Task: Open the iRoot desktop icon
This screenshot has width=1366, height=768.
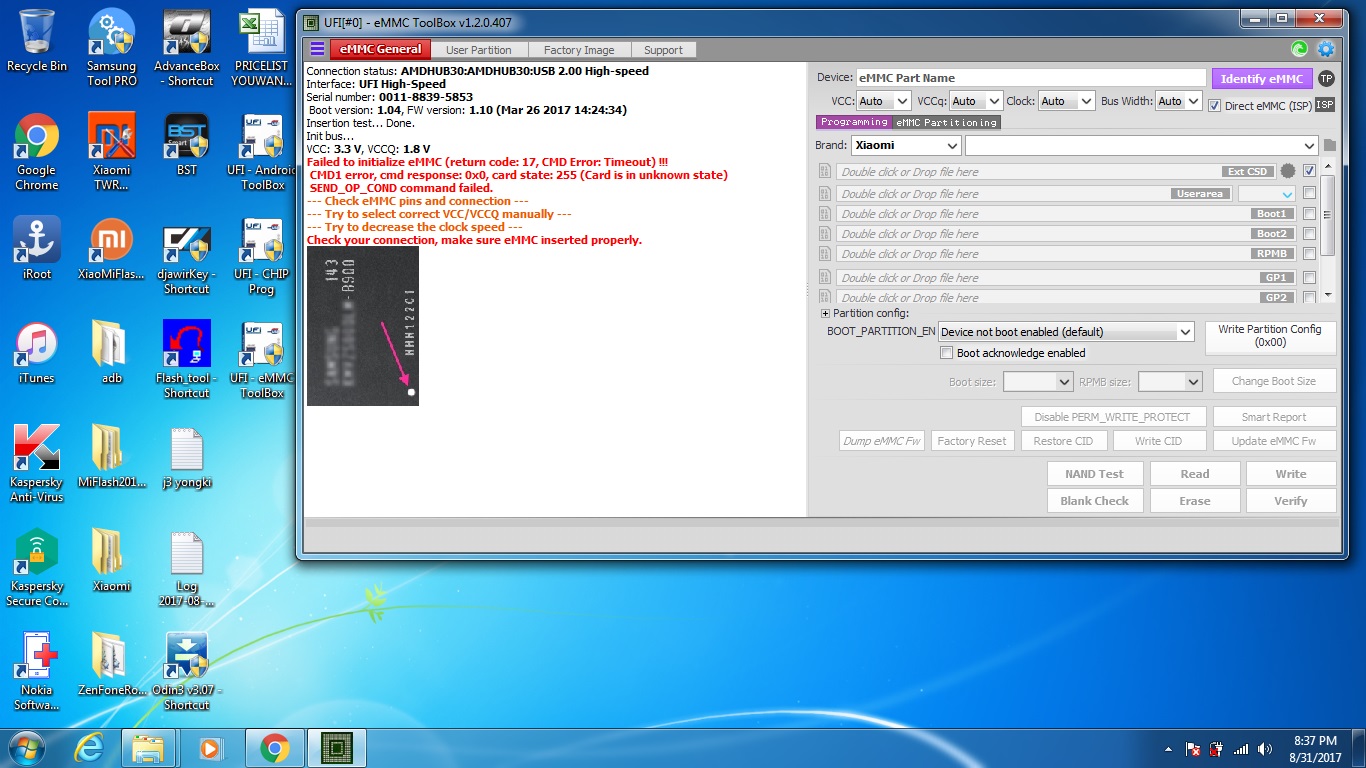Action: point(37,249)
